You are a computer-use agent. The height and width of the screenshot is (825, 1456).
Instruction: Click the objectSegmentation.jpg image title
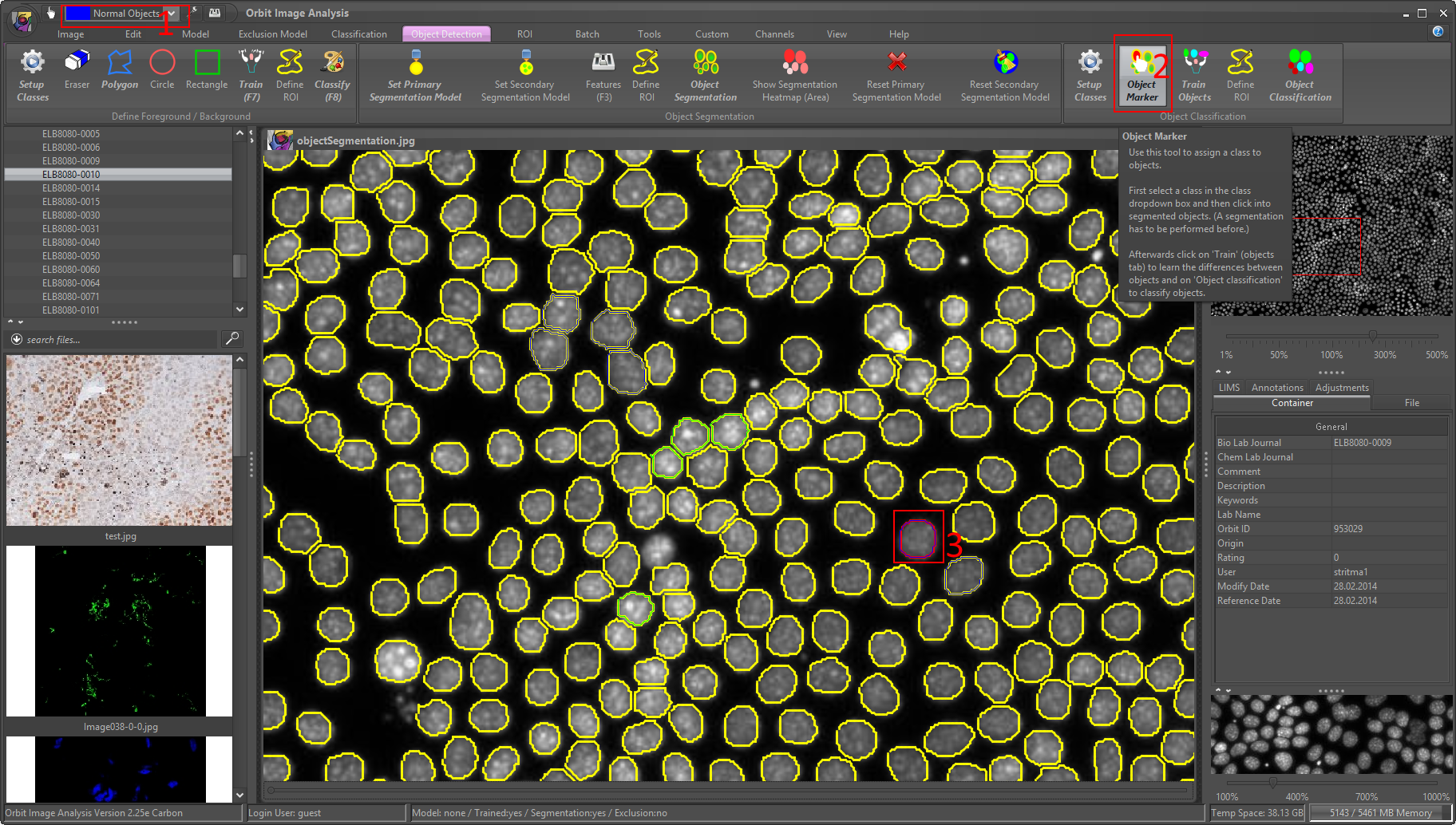tap(356, 140)
